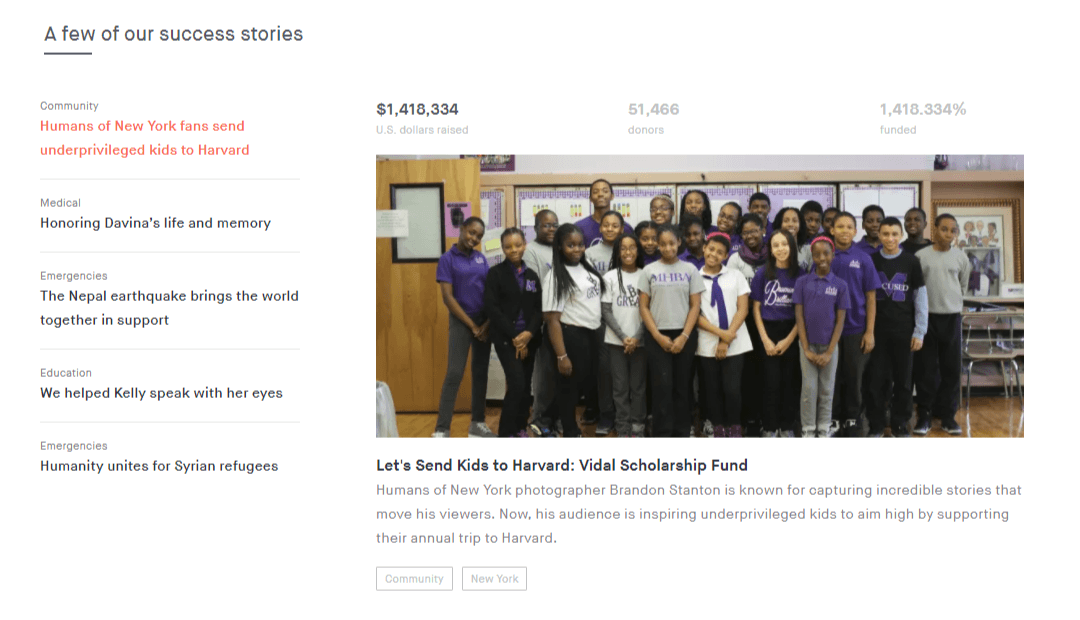Select the Humans of New York Harvard story
This screenshot has height=620, width=1080.
click(x=145, y=138)
